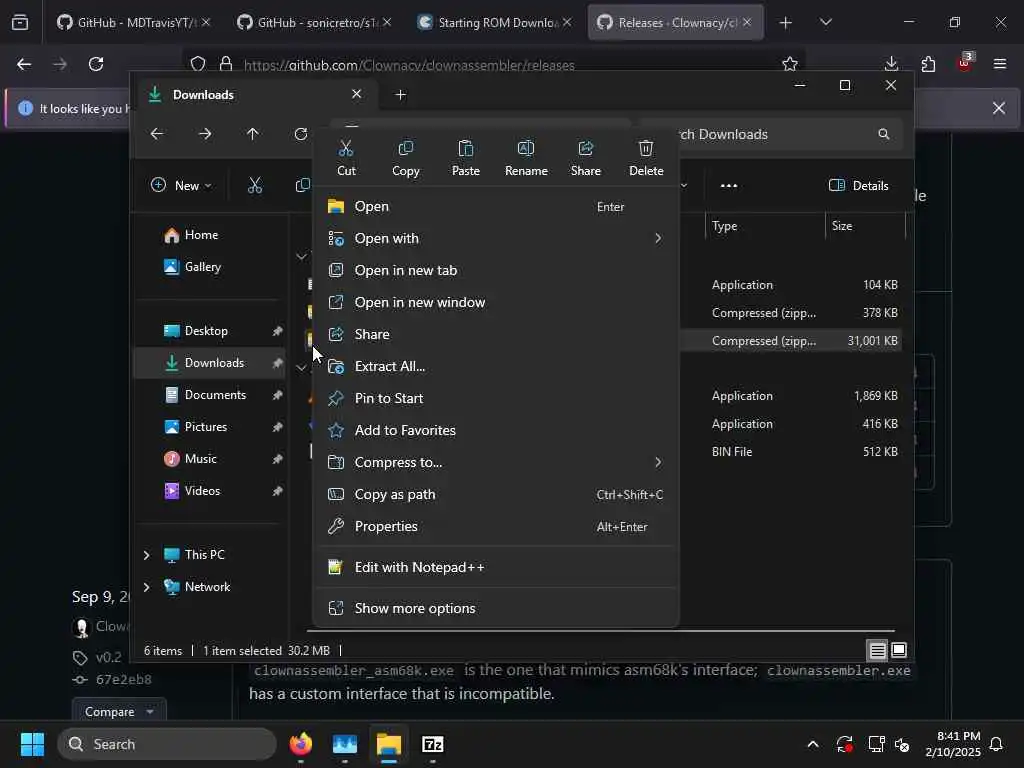1024x768 pixels.
Task: Open the Compare dropdown on GitHub
Action: (119, 712)
